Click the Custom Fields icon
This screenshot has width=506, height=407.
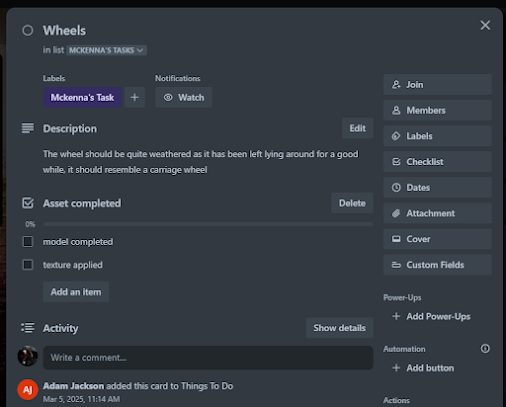[396, 265]
